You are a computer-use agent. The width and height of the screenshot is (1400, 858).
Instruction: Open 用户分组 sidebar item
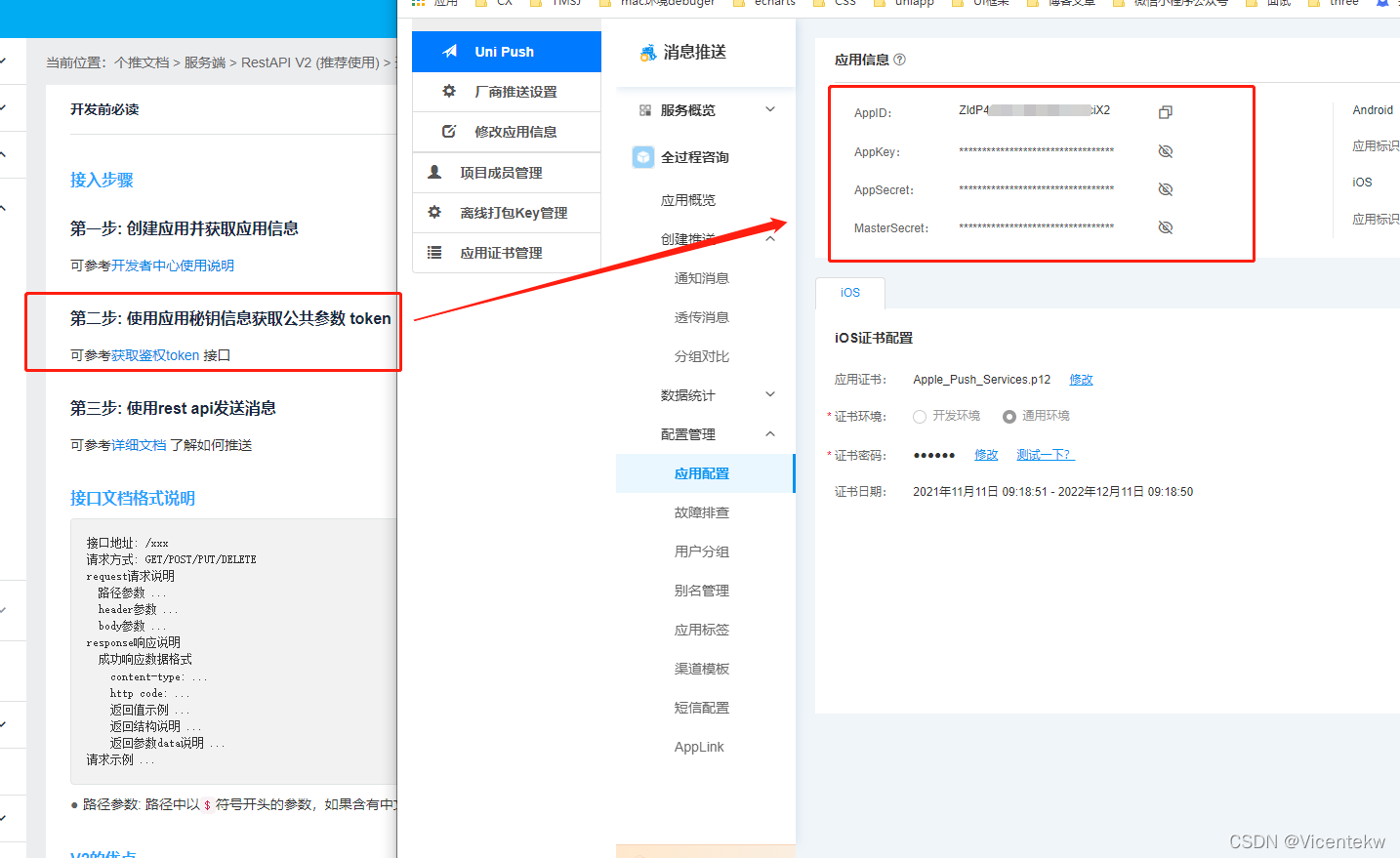pos(702,552)
